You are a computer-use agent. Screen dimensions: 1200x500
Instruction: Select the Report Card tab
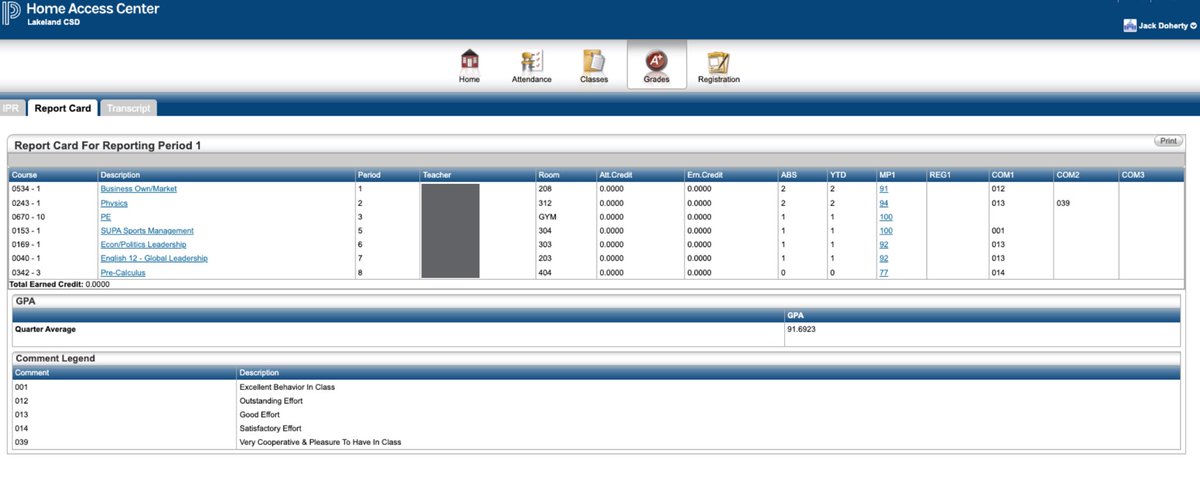(x=63, y=108)
